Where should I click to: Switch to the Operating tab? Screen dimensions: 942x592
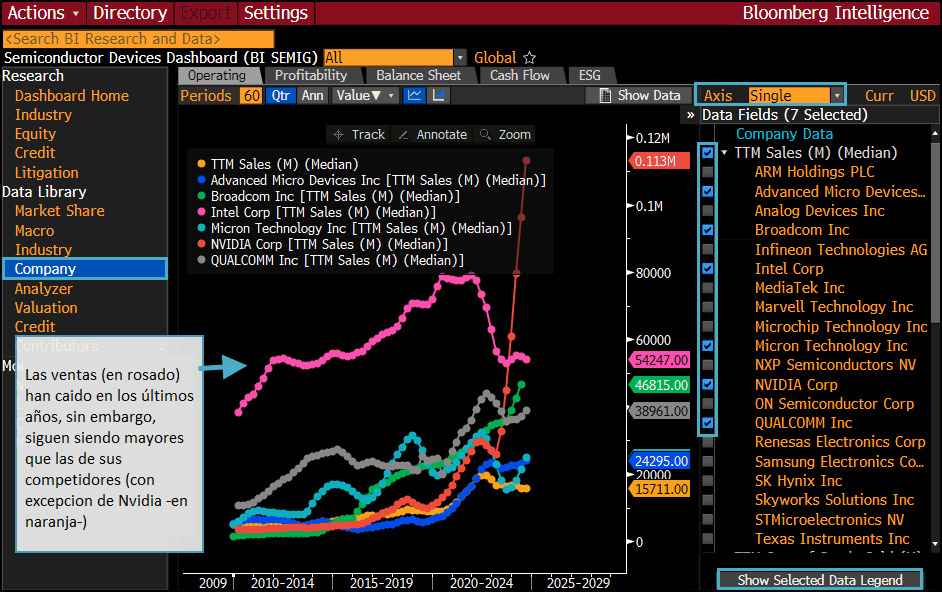point(217,76)
